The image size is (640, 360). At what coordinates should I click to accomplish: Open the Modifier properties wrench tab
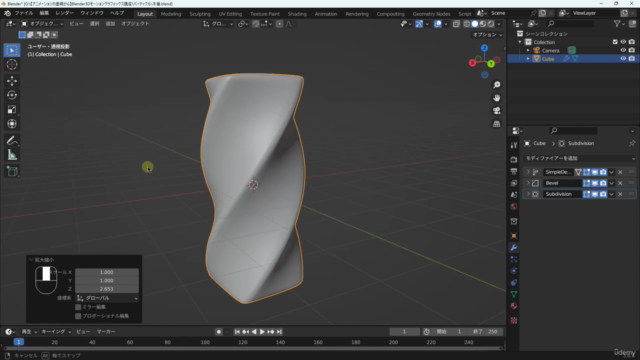[x=514, y=247]
